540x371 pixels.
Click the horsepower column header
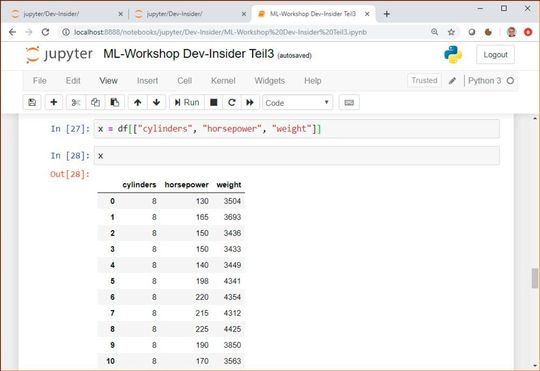coord(187,185)
